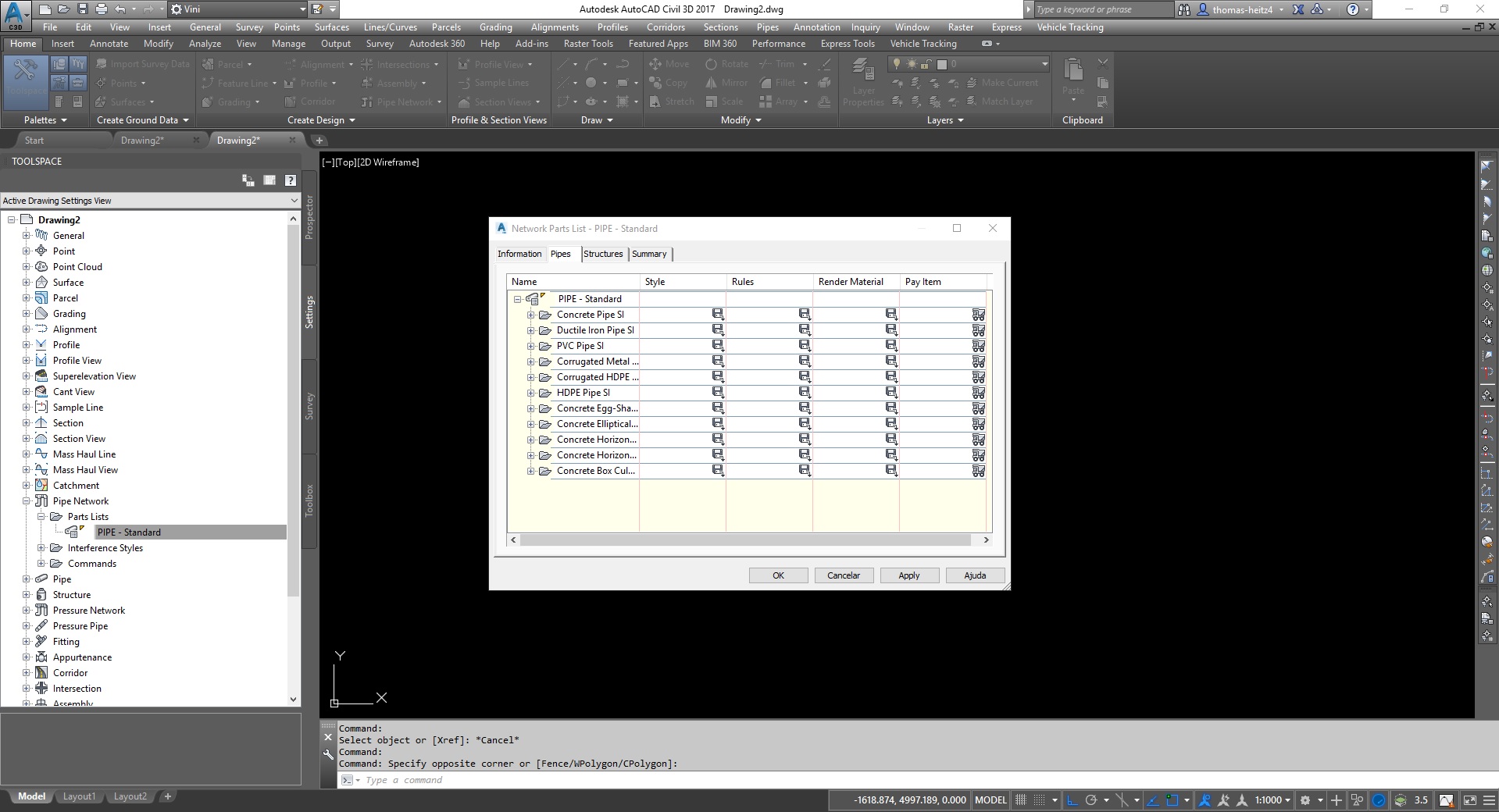Expand the Surface node in Toolspace tree
This screenshot has height=812, width=1499.
[26, 282]
